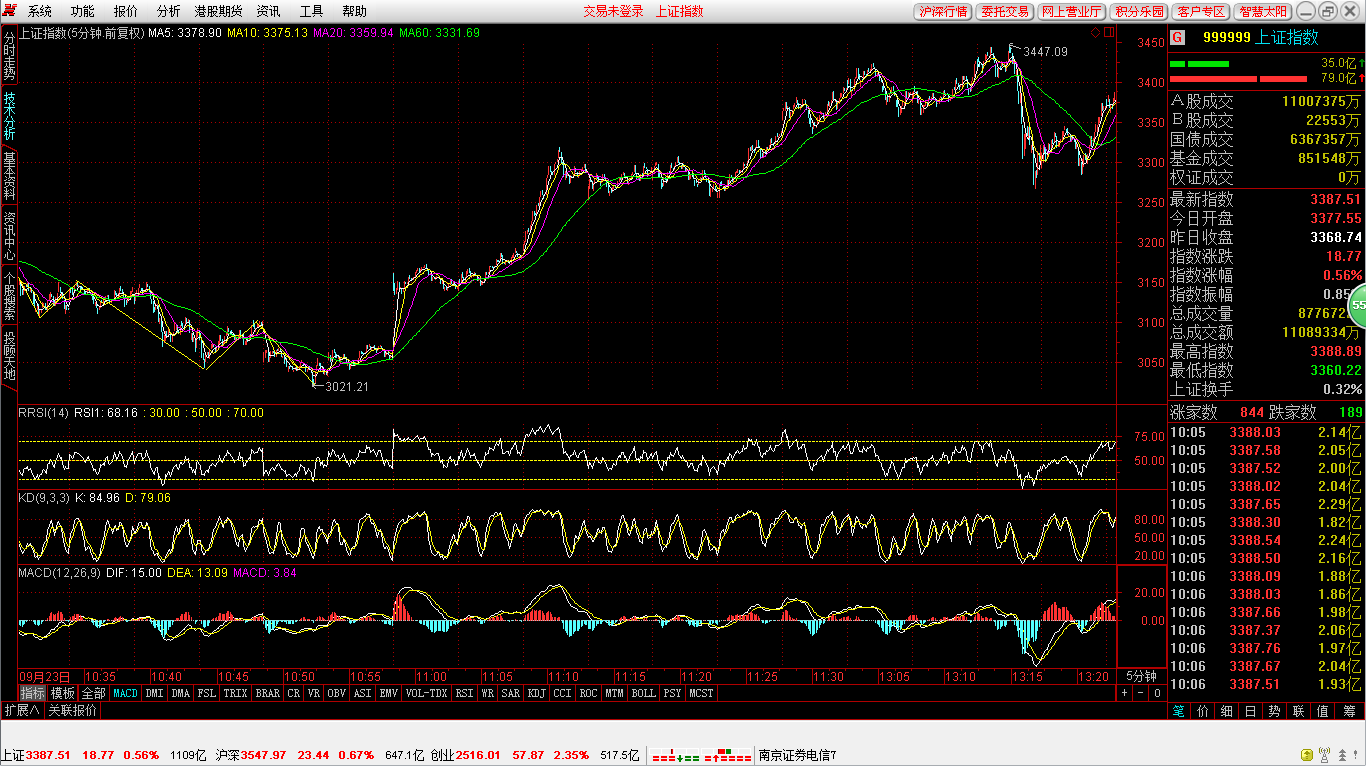This screenshot has width=1366, height=766.
Task: Switch to the 技术分析 side tab
Action: (x=9, y=115)
